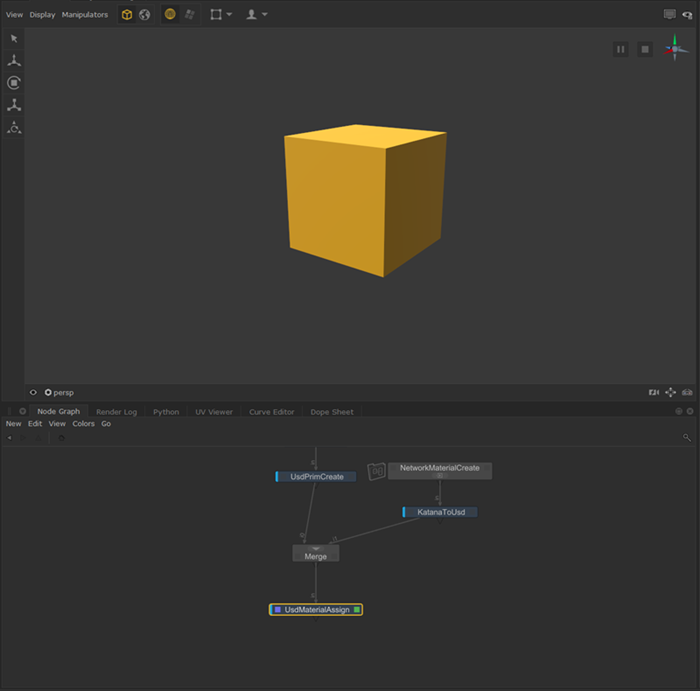Click the yellow cube in the viewport
700x691 pixels.
(x=364, y=200)
